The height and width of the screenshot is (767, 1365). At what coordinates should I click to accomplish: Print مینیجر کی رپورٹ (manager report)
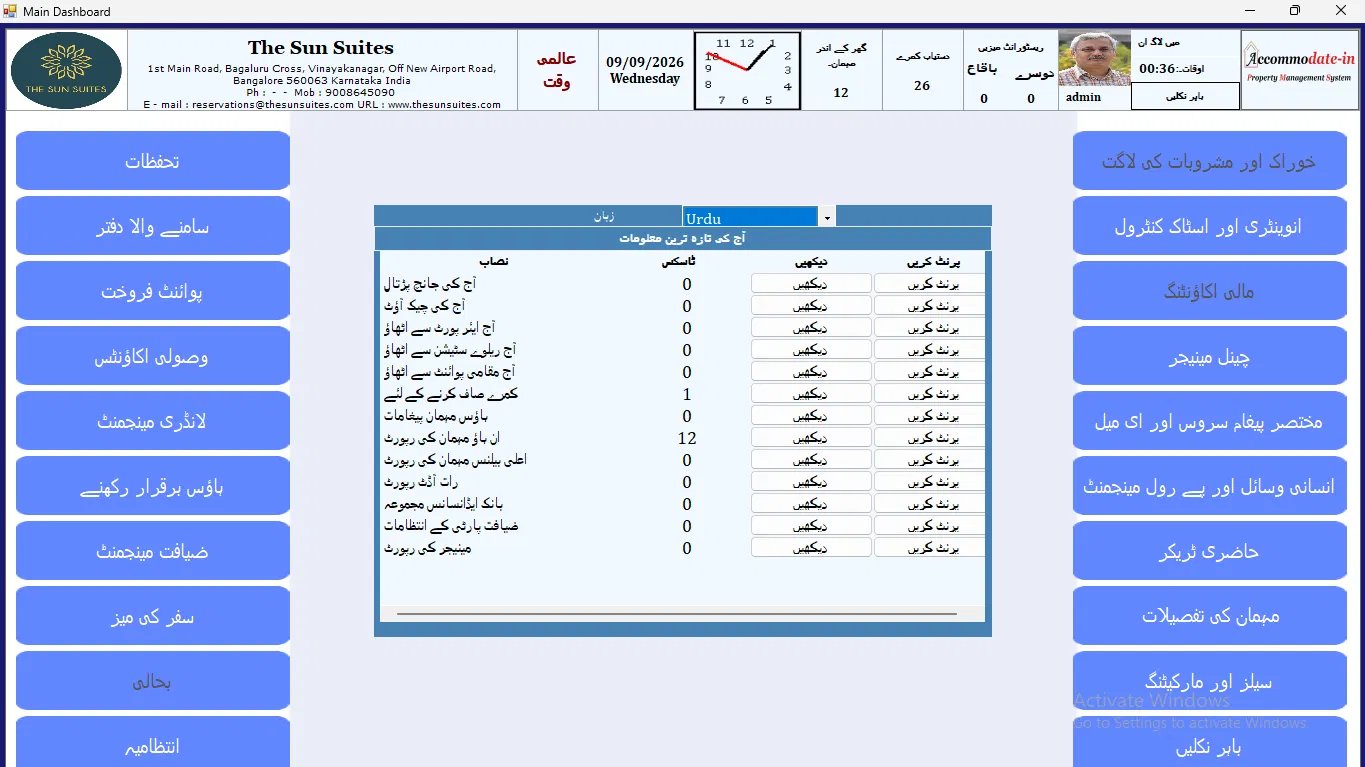click(x=930, y=548)
